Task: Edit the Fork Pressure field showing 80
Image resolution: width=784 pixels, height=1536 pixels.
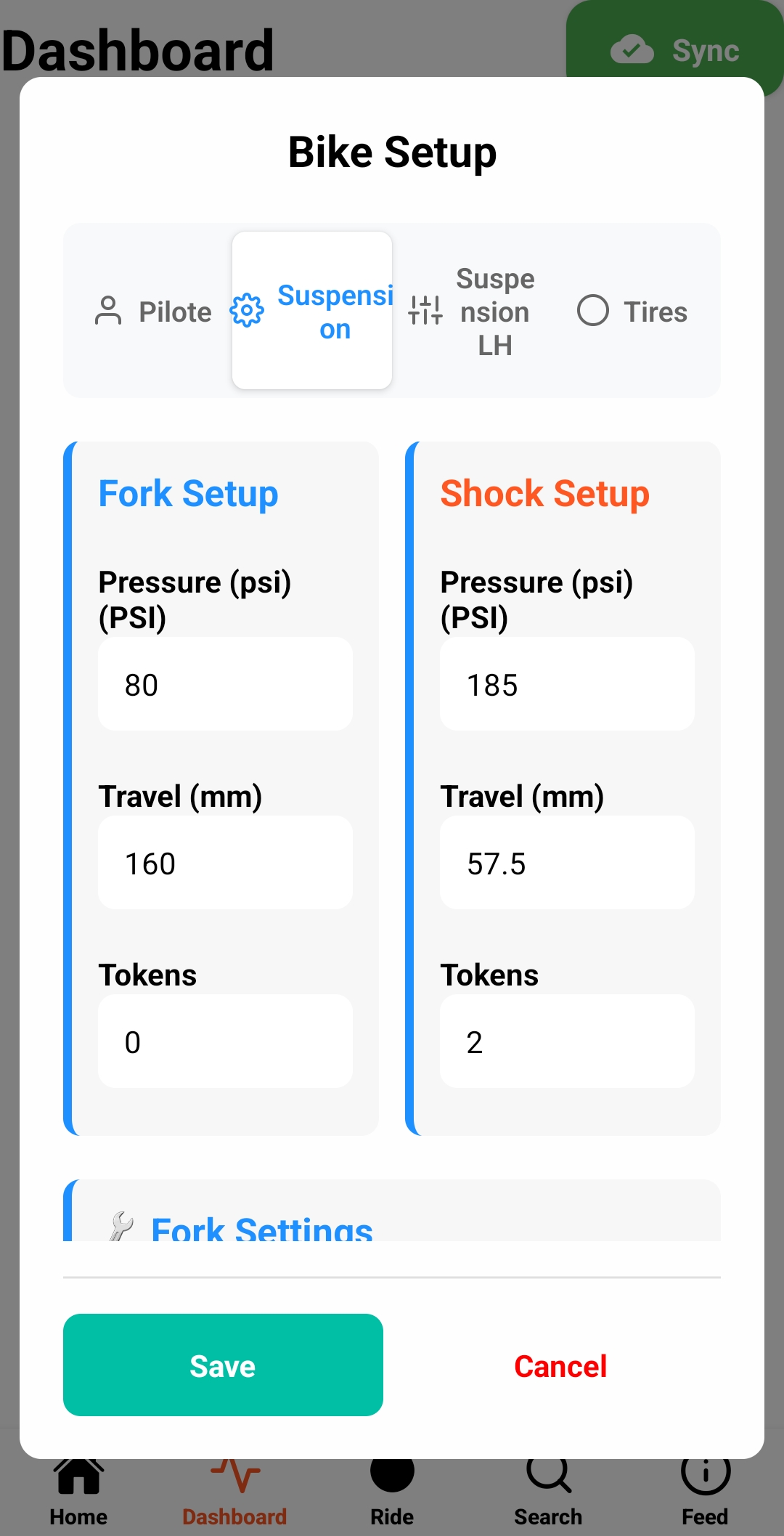Action: [225, 684]
